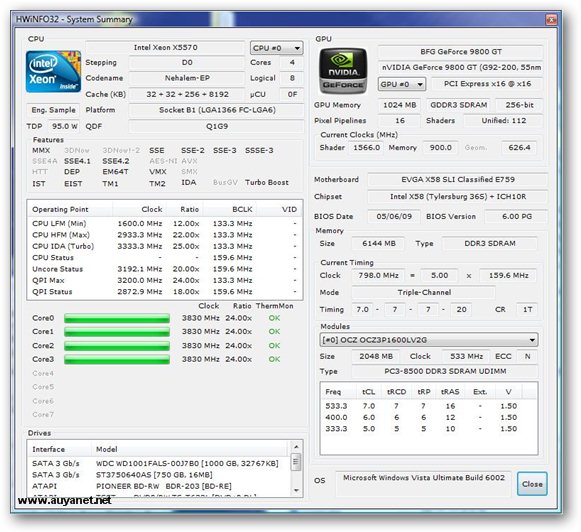Viewport: 581px width, 532px height.
Task: Click the Close button
Action: (532, 484)
